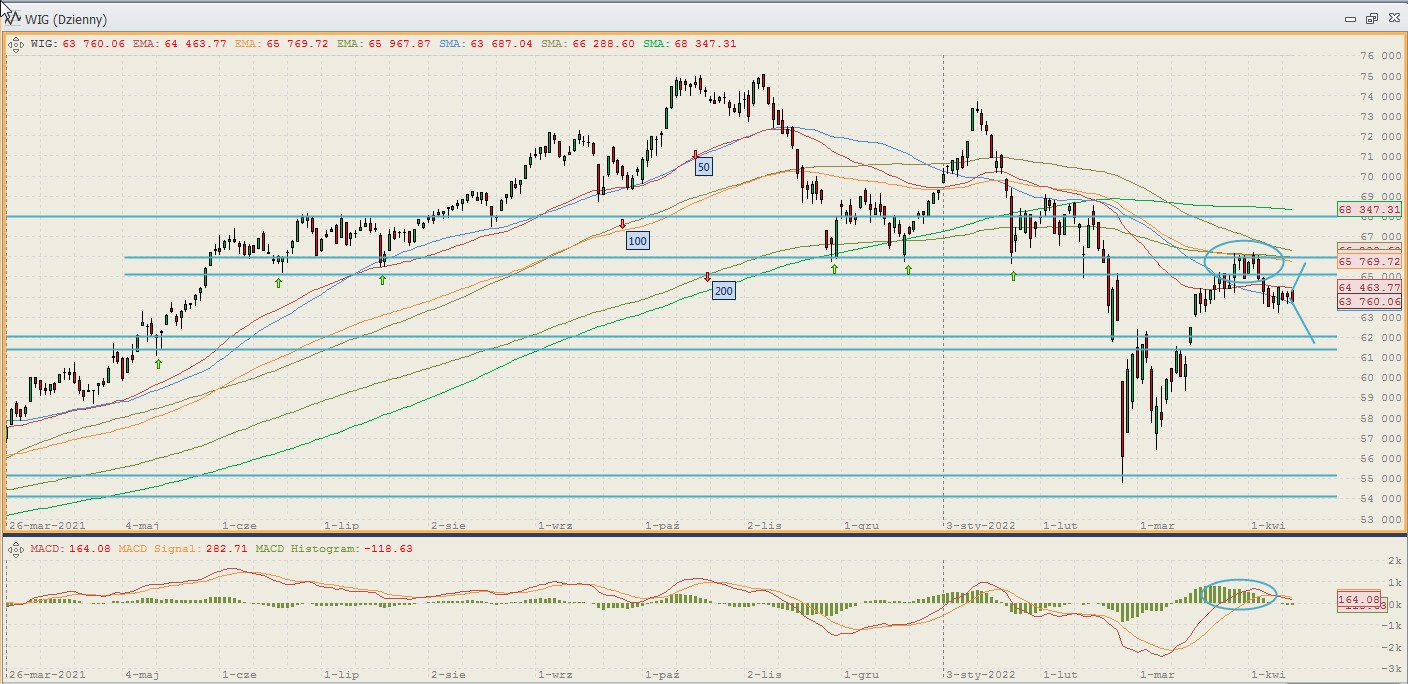Click the move handle icon of the MACD panel
Viewport: 1408px width, 684px height.
[15, 549]
